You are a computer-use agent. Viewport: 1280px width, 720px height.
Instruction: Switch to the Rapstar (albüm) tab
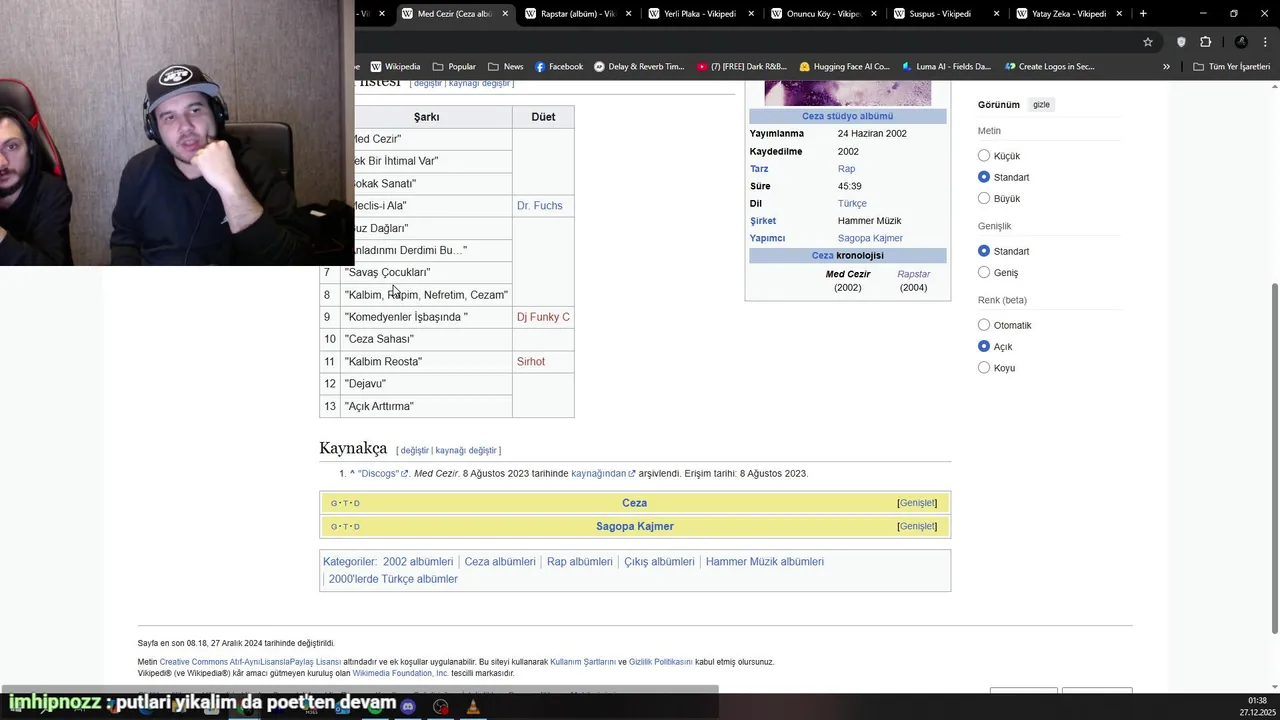tap(575, 14)
